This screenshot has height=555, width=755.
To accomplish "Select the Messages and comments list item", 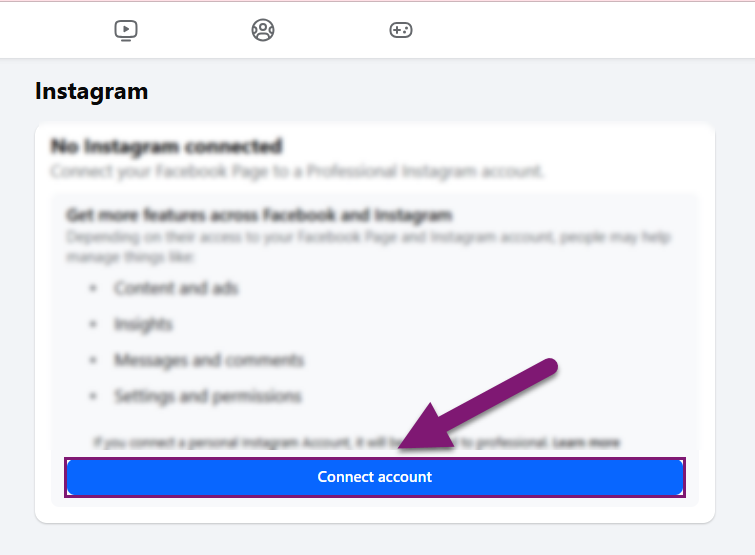I will pos(209,360).
